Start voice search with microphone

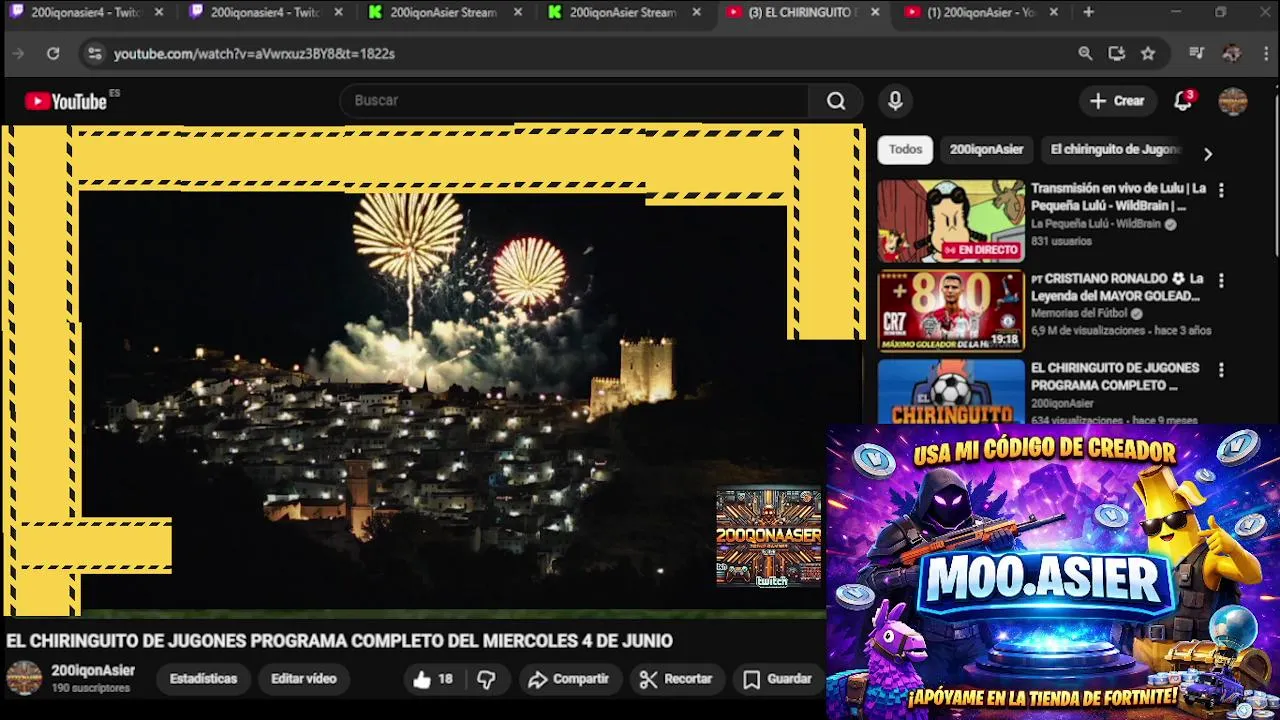[x=895, y=100]
